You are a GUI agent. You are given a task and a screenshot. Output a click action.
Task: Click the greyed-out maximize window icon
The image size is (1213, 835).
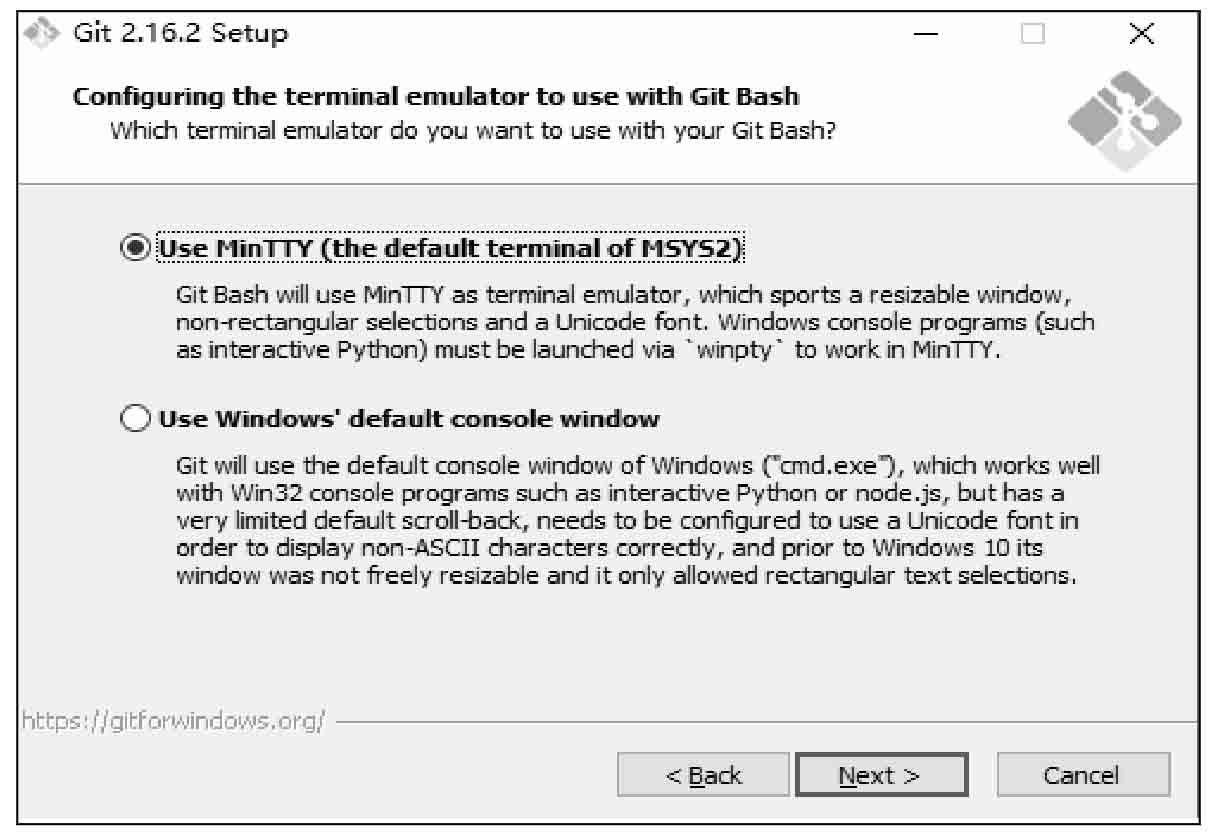1033,34
